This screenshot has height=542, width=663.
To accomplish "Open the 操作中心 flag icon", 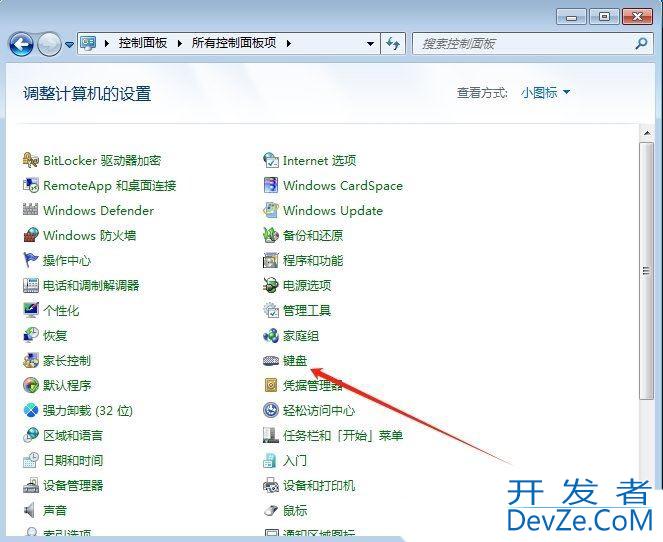I will click(31, 260).
